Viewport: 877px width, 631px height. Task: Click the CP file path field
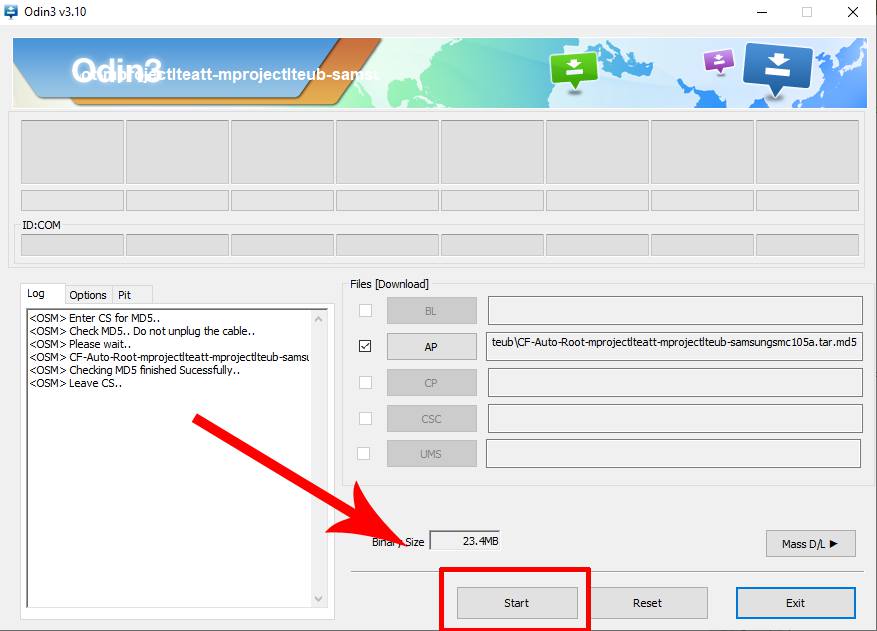point(675,383)
